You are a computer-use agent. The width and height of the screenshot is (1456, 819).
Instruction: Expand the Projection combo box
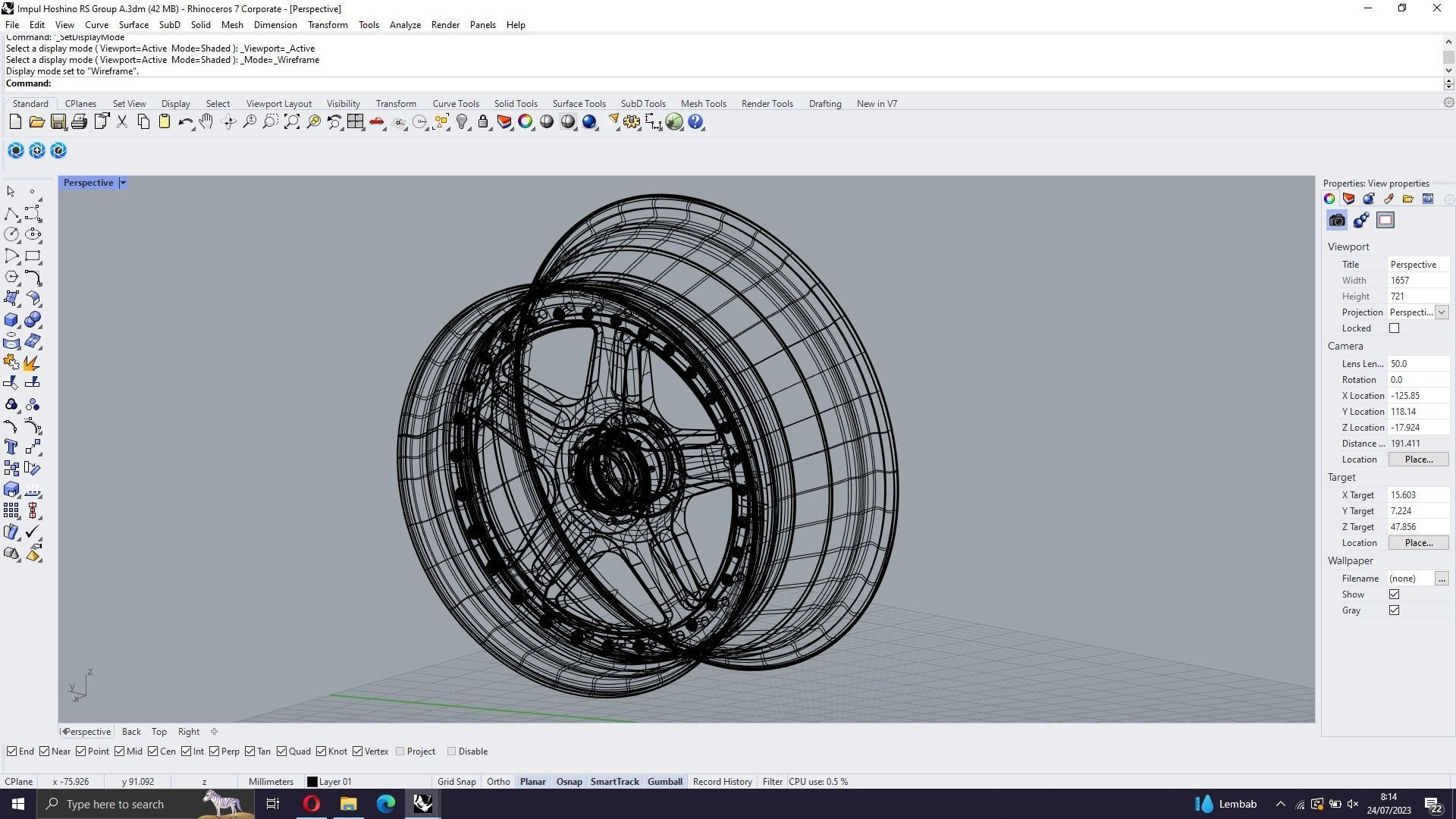(1441, 312)
